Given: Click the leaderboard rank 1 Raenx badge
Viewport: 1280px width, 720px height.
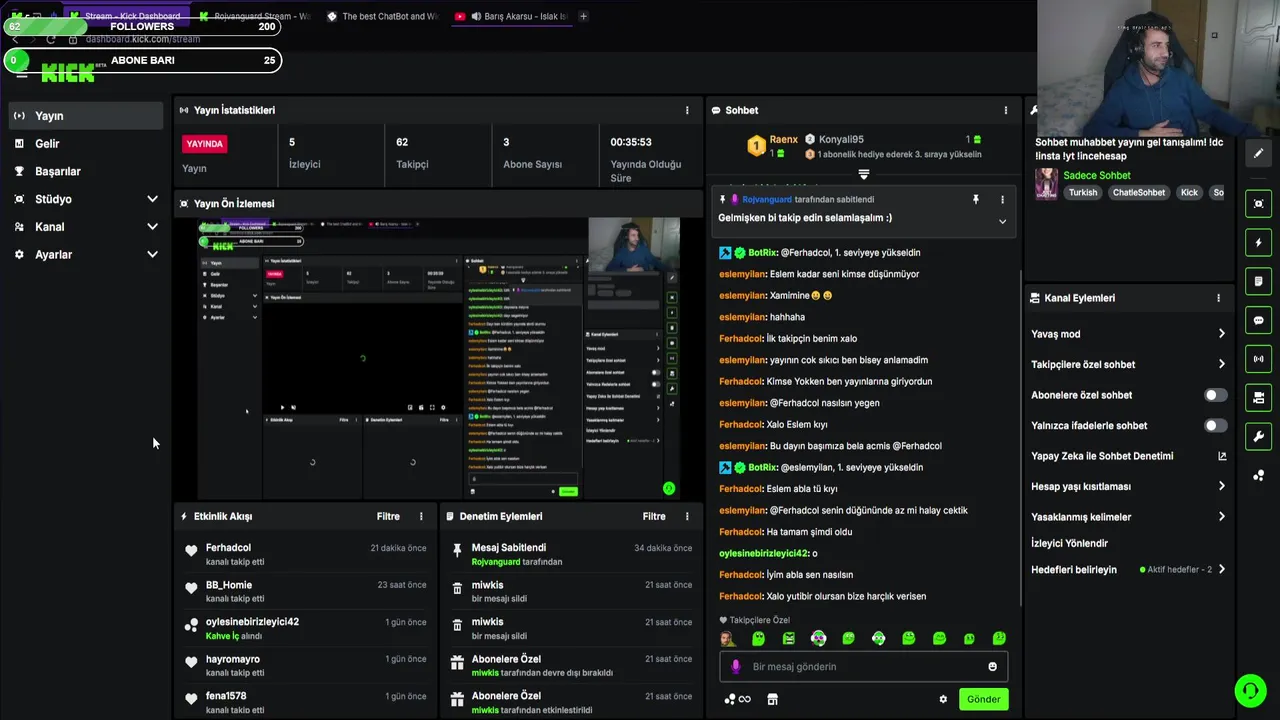Looking at the screenshot, I should click(x=757, y=146).
